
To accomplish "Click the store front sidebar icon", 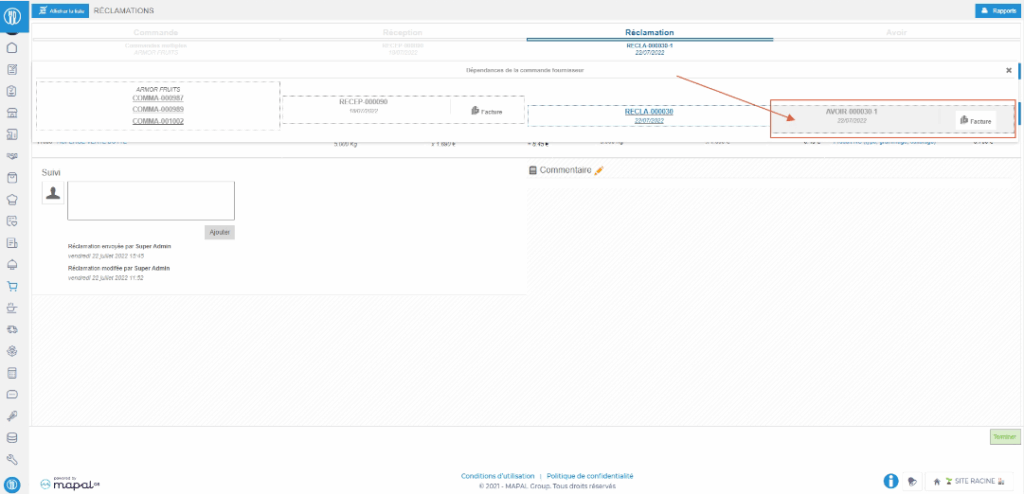I will click(x=13, y=112).
